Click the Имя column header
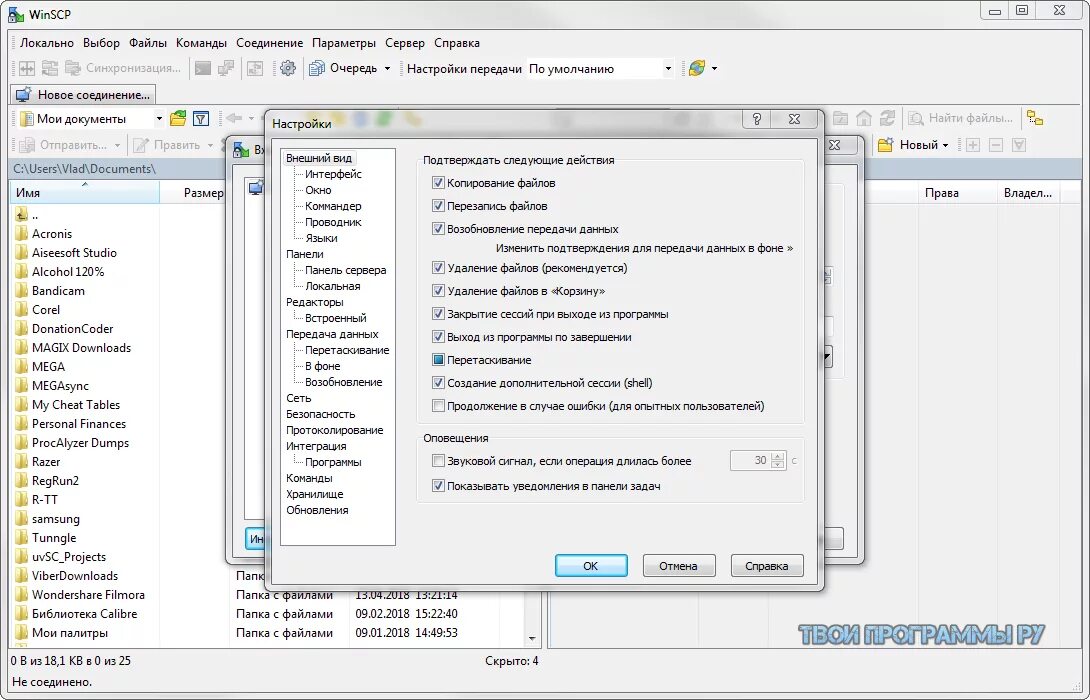The image size is (1090, 700). 85,193
